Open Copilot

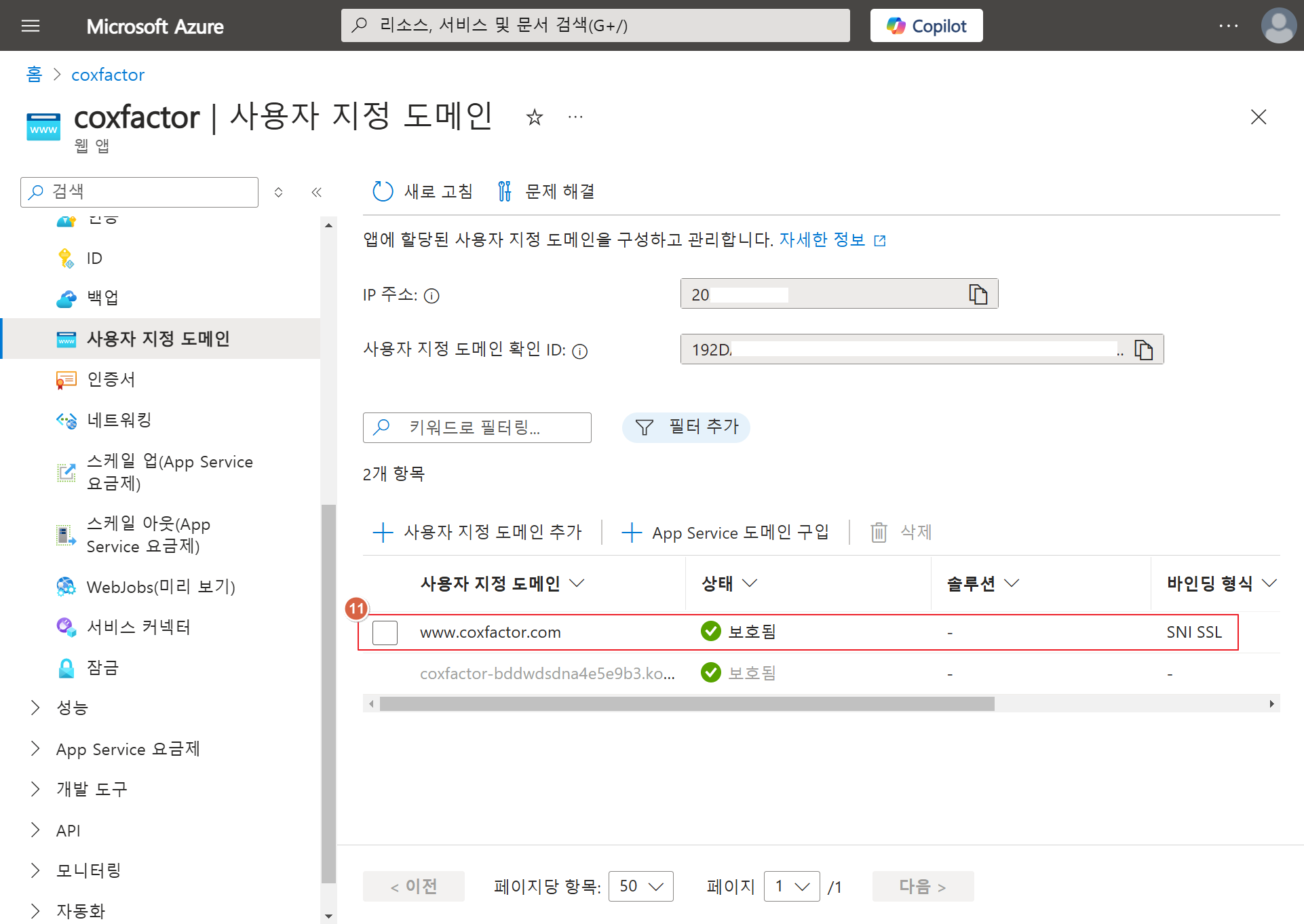(x=926, y=26)
